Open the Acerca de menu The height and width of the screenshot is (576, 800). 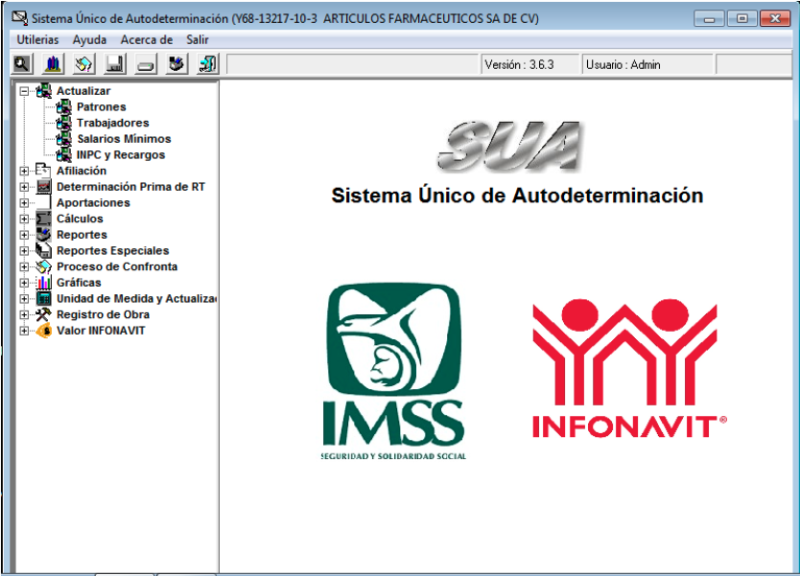[146, 40]
